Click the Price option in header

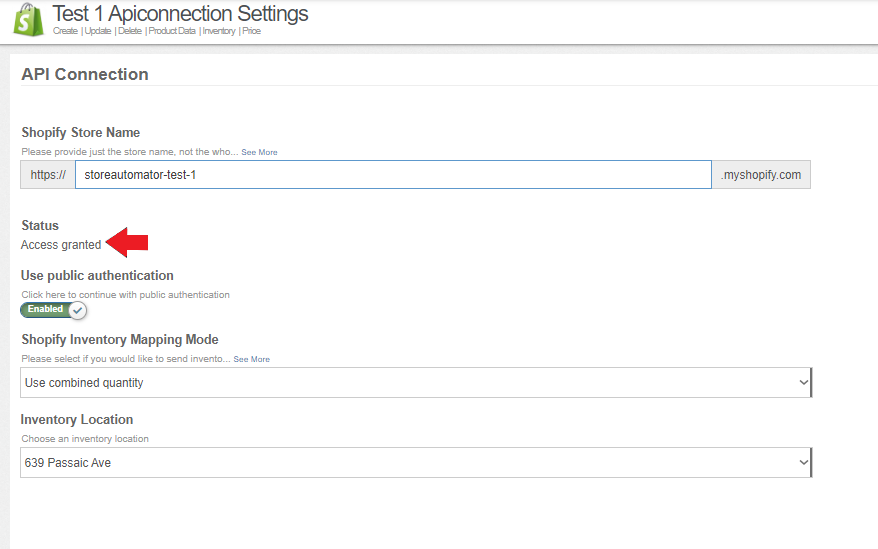(x=251, y=31)
